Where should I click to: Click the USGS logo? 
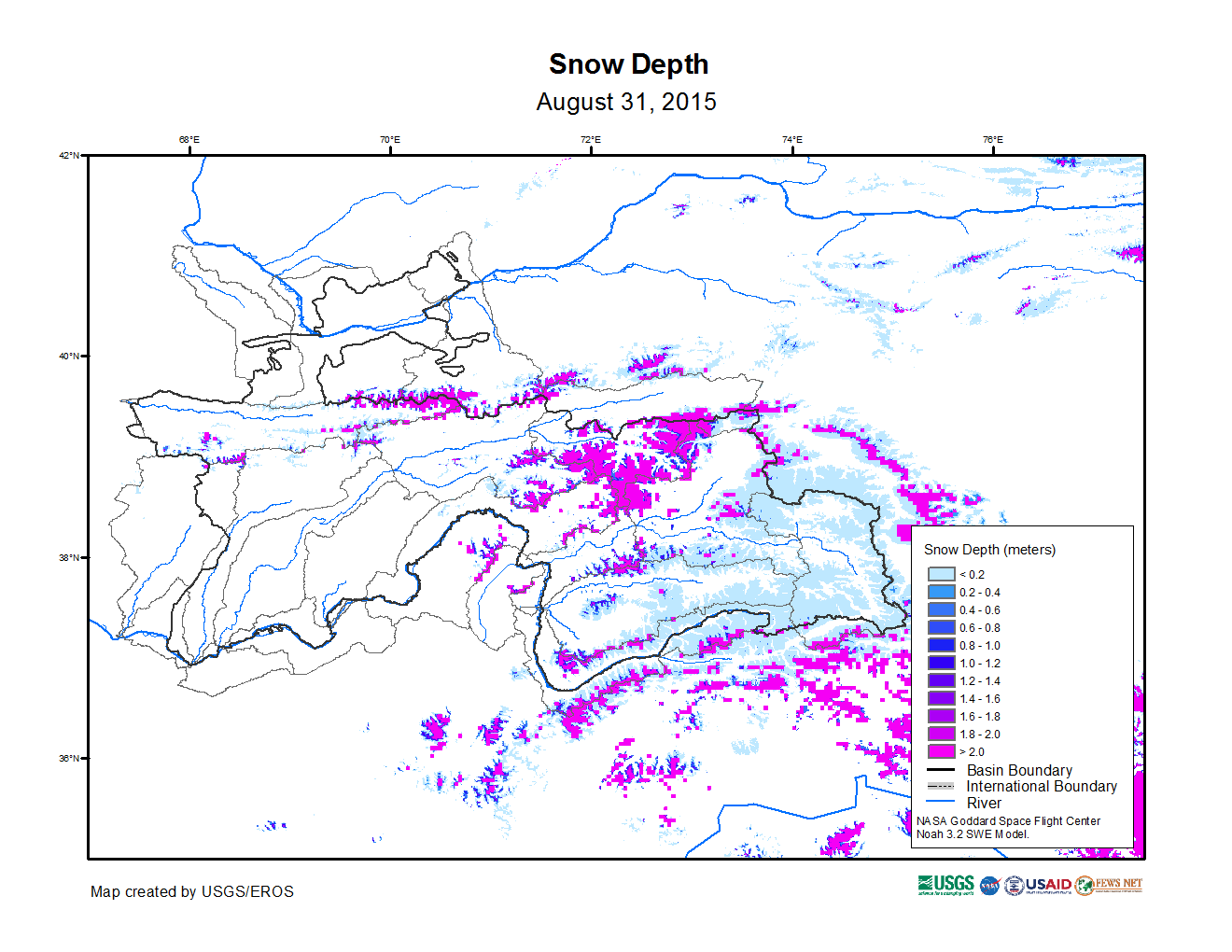[x=945, y=884]
